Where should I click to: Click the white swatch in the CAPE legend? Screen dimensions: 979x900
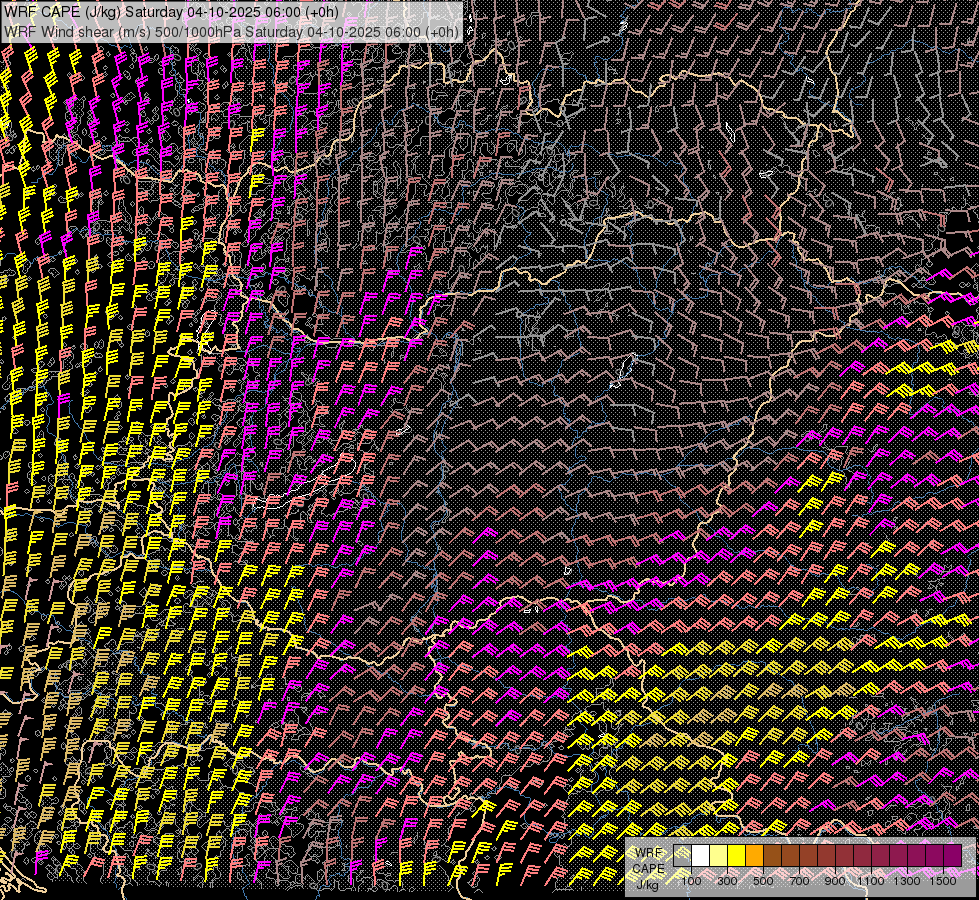[701, 855]
